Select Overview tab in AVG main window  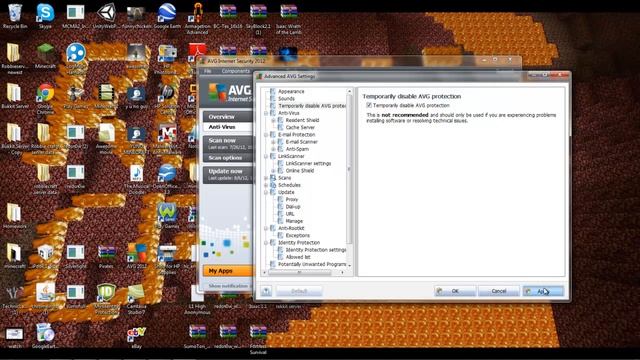coord(228,117)
